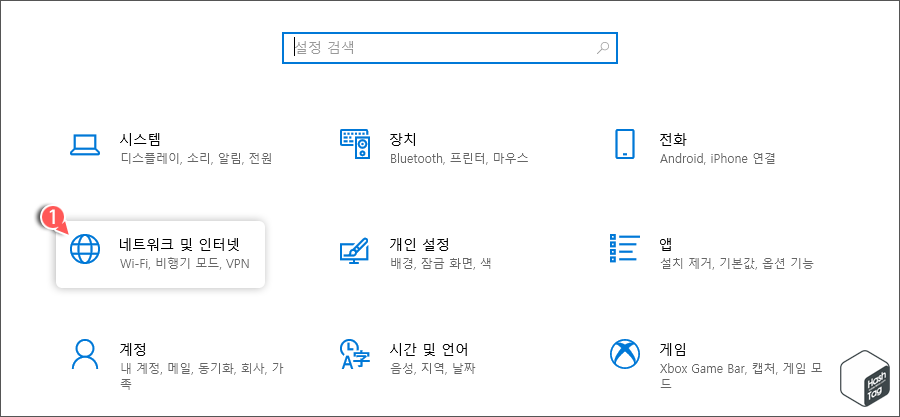
Task: Open the 시간 및 언어 title
Action: [x=429, y=349]
